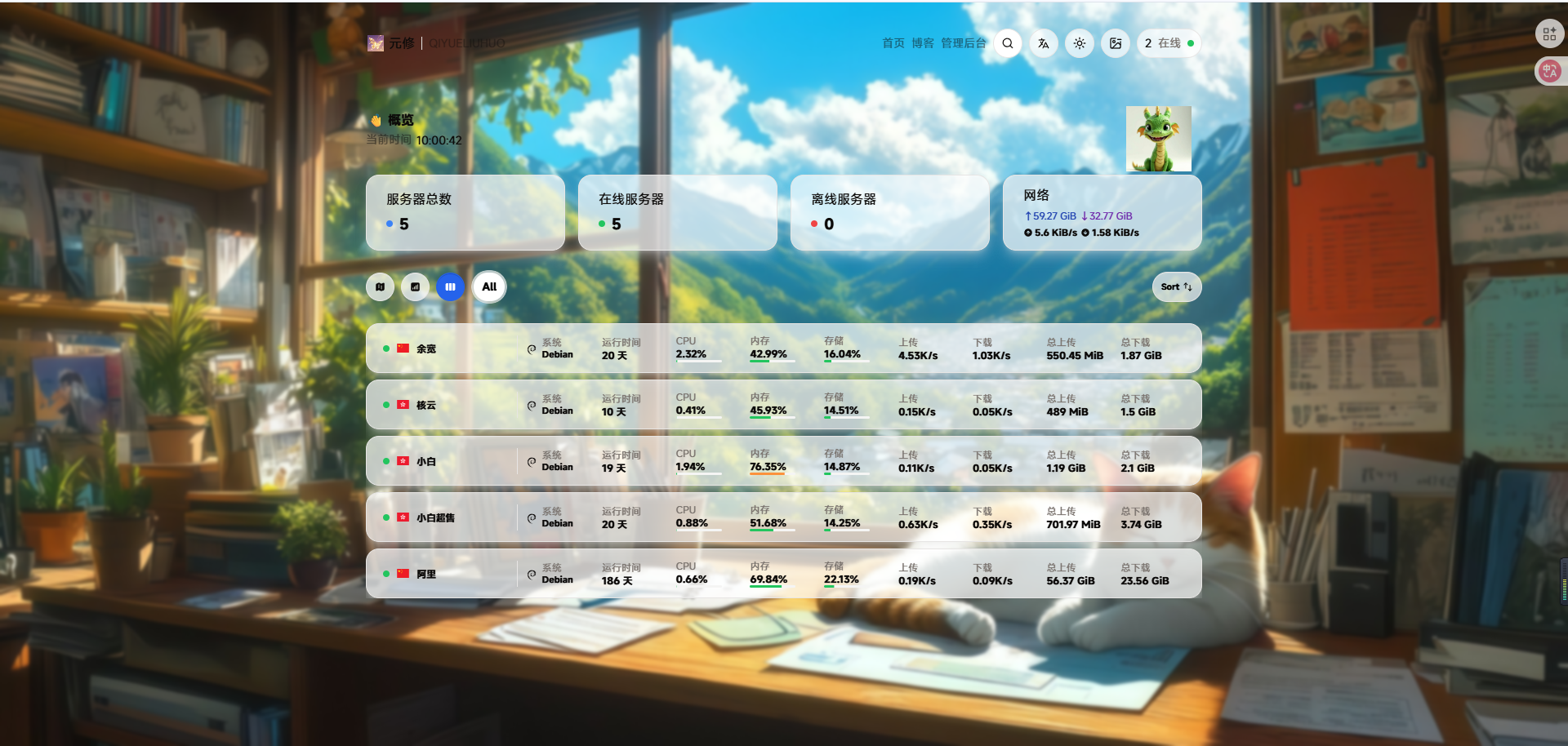Image resolution: width=1568 pixels, height=746 pixels.
Task: Open the service monitor chart icon
Action: [415, 287]
